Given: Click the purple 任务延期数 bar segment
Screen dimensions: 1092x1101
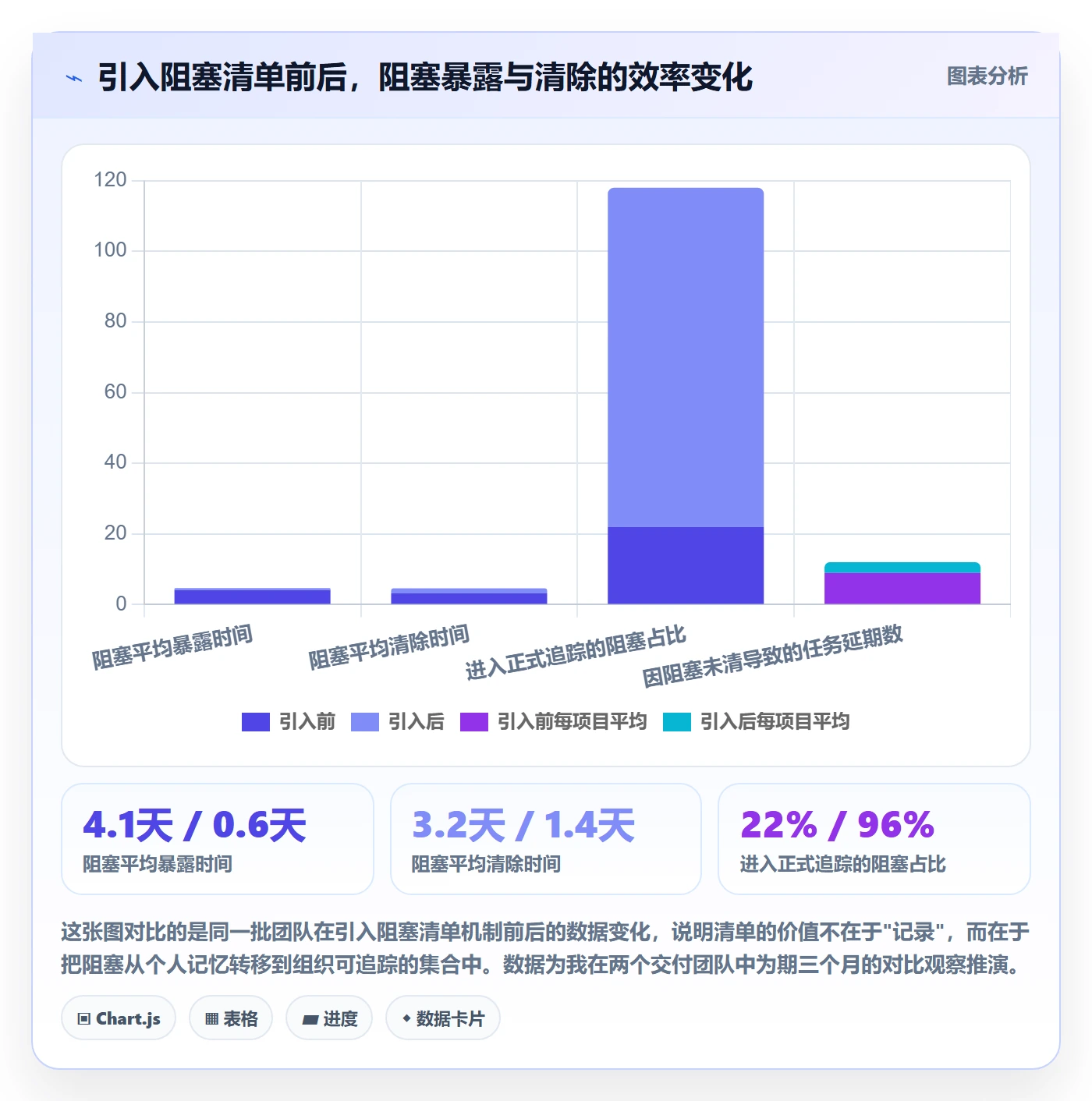Looking at the screenshot, I should [902, 588].
